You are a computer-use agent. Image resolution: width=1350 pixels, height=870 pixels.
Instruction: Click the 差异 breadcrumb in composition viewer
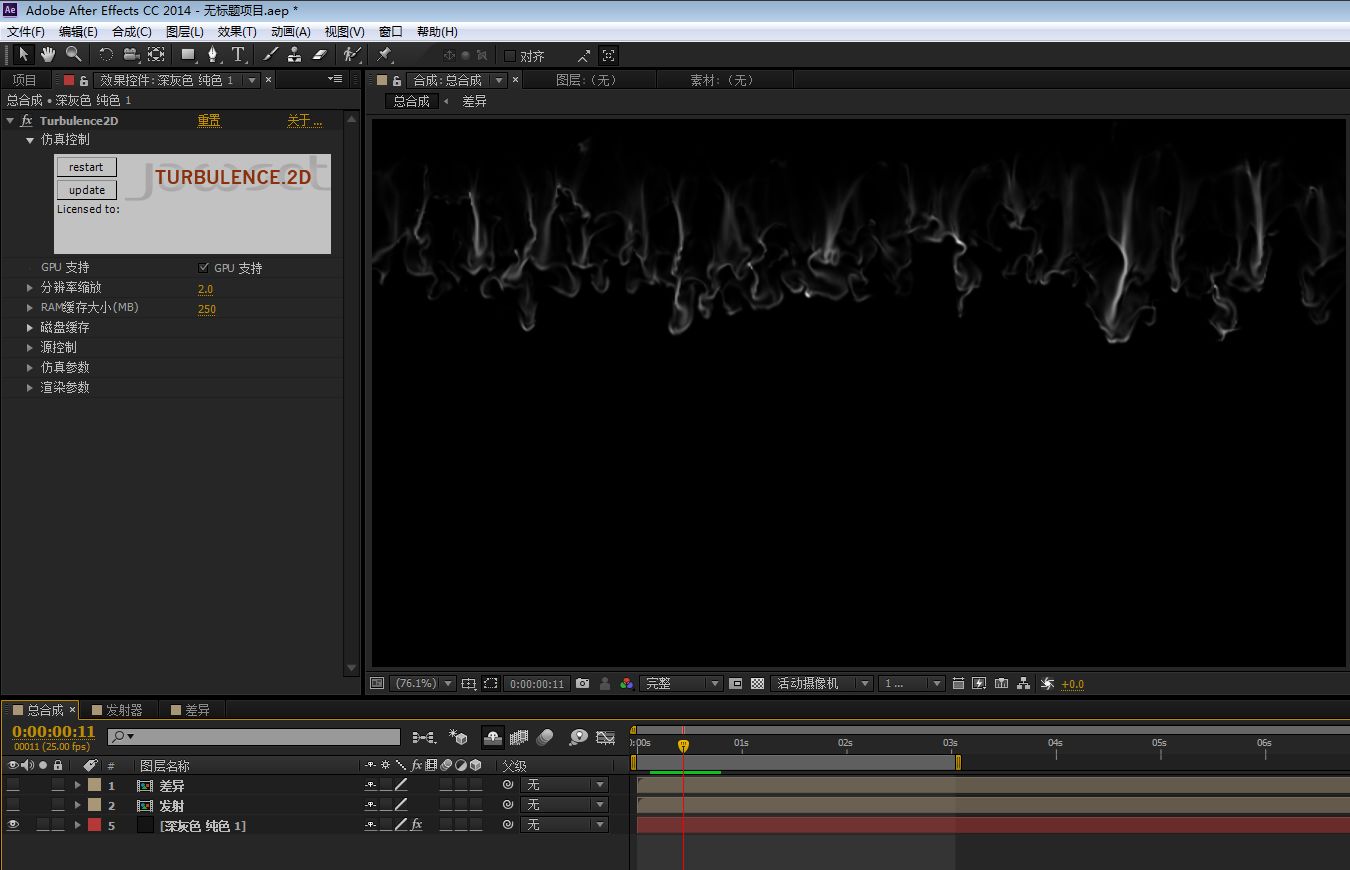474,102
